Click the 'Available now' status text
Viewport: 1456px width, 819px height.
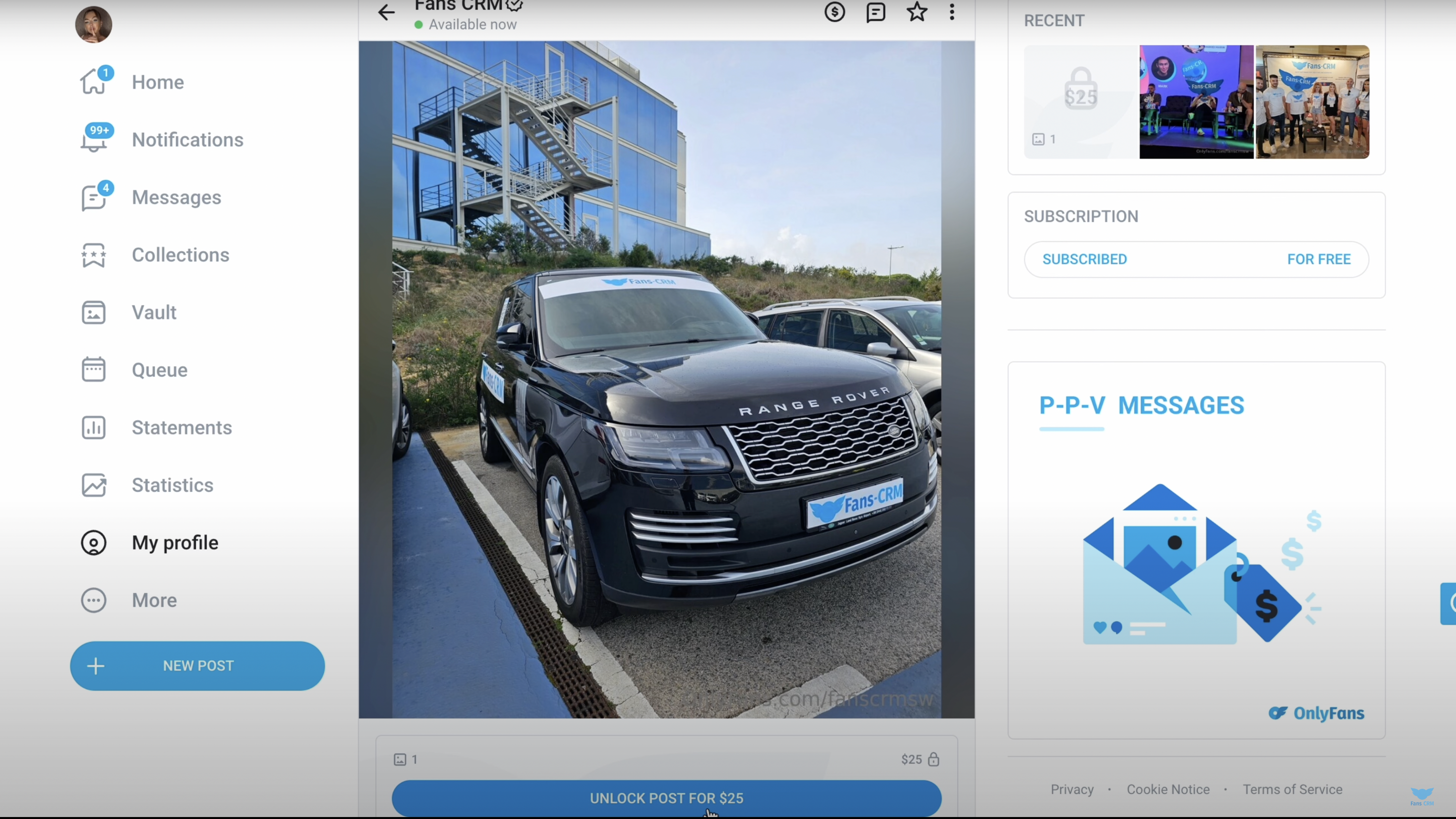tap(472, 24)
